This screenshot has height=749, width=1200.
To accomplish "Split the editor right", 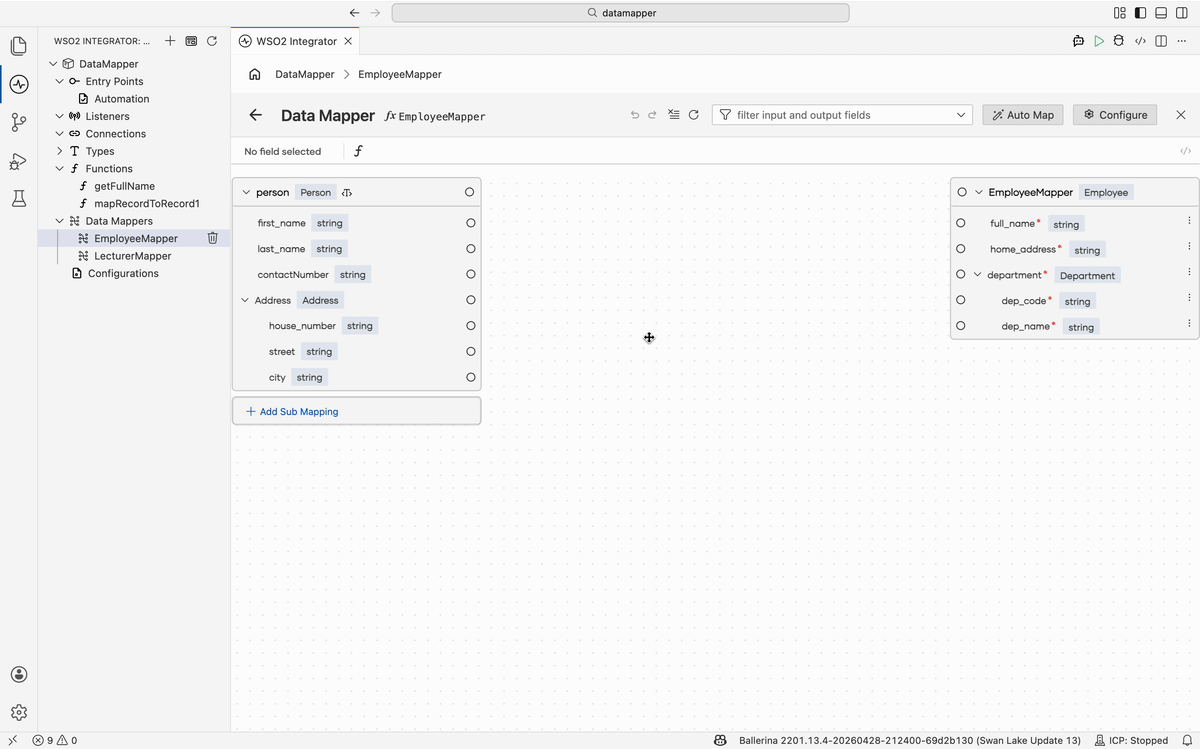I will [1161, 41].
